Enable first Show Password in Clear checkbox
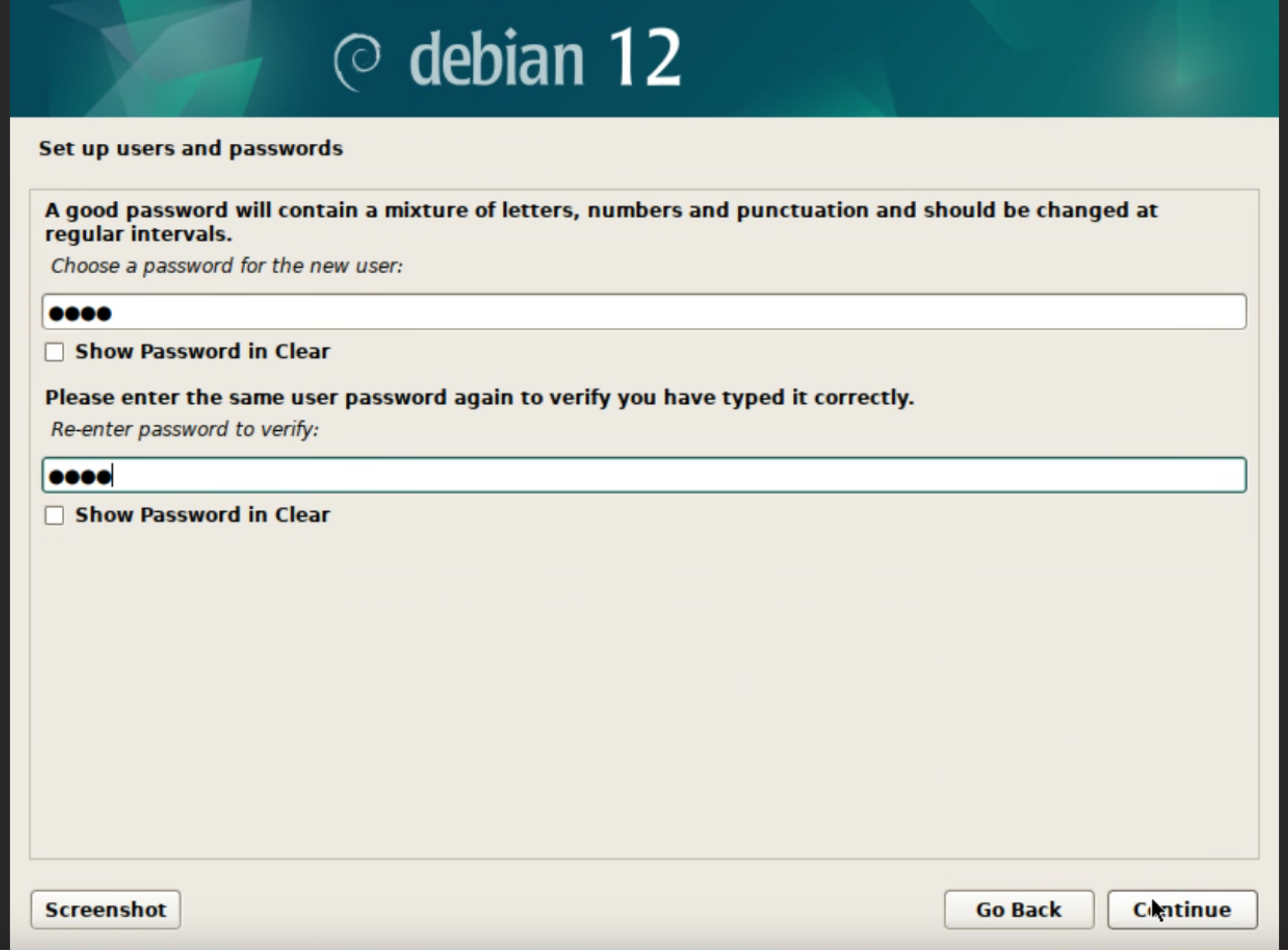Screen dimensions: 1288x950 [55, 352]
